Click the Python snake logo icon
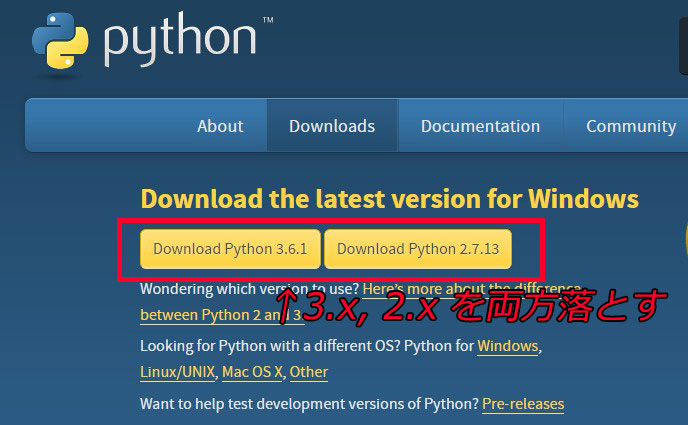Viewport: 688px width, 425px height. point(60,41)
